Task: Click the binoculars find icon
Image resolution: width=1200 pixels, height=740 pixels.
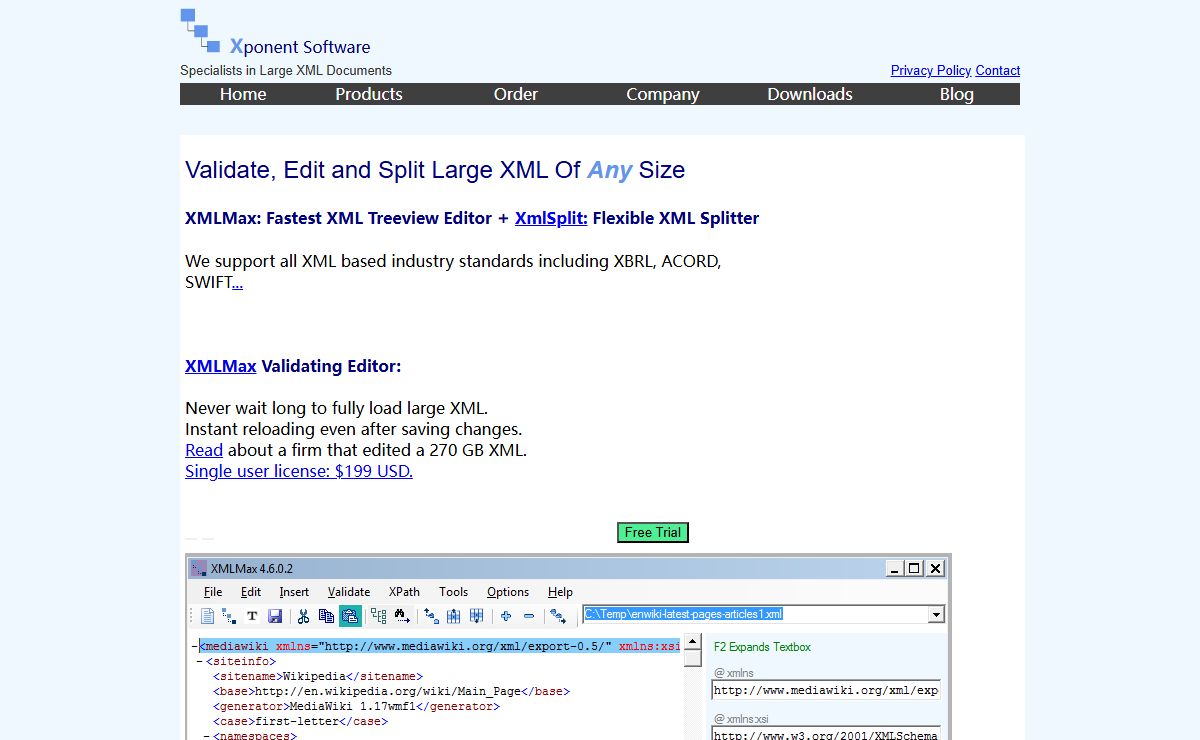Action: (402, 616)
